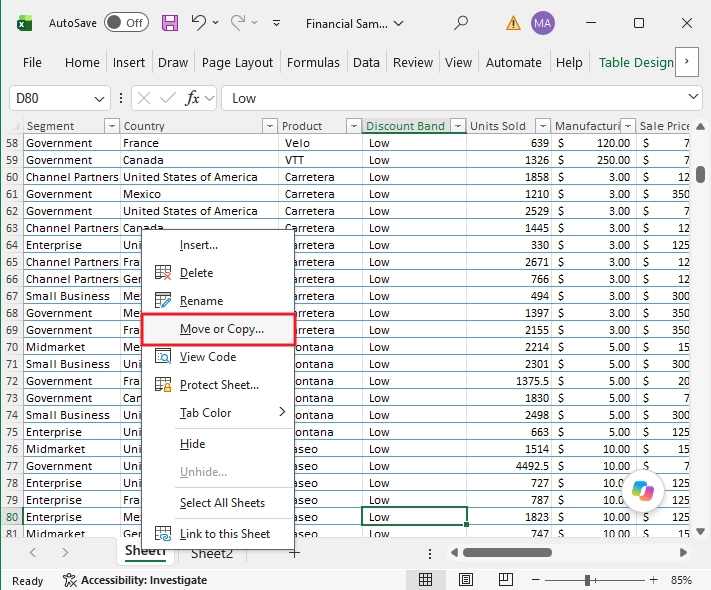Screen dimensions: 711x590
Task: Choose Move or Copy from context menu
Action: [x=219, y=329]
